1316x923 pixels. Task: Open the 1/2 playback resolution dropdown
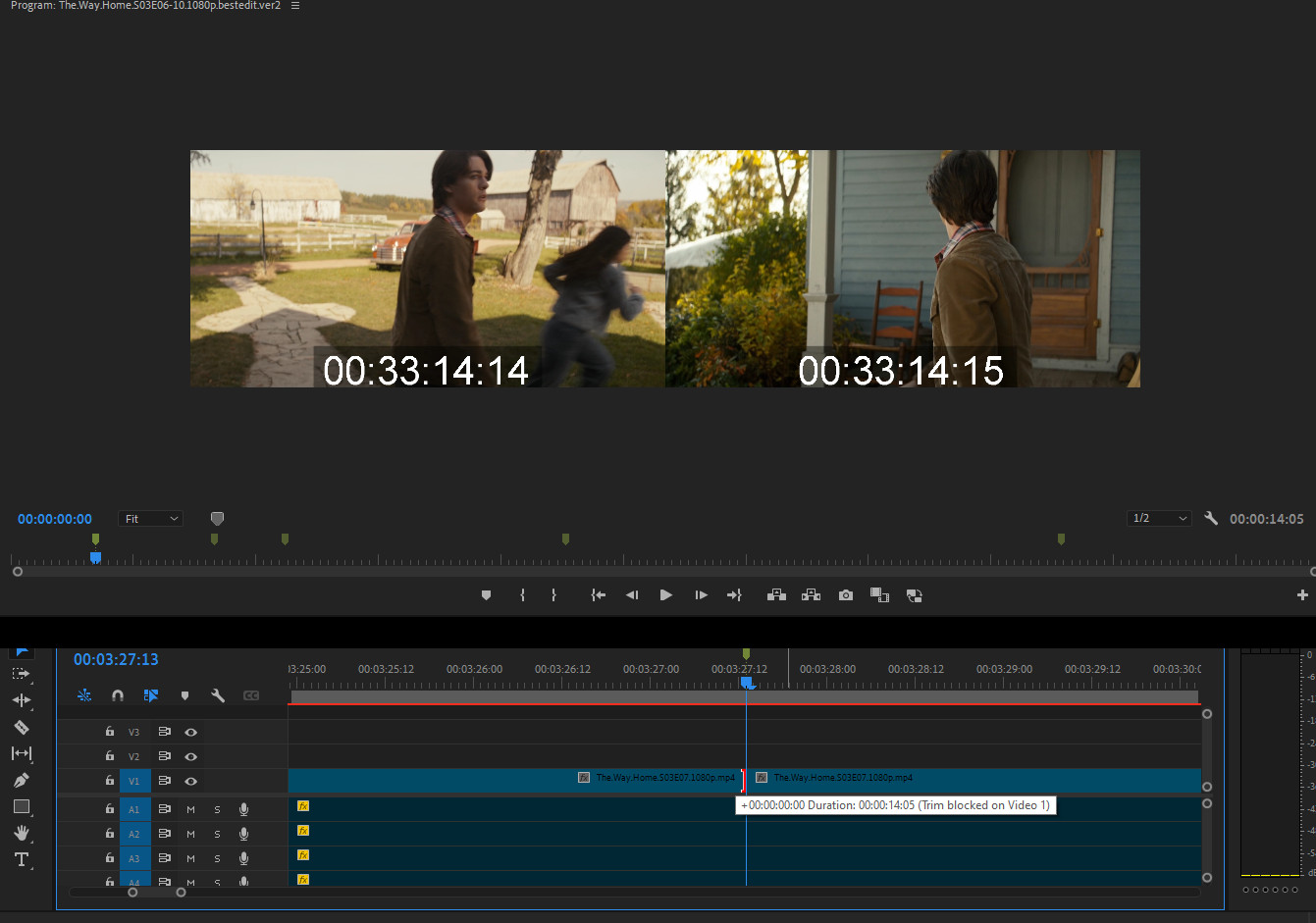1159,518
